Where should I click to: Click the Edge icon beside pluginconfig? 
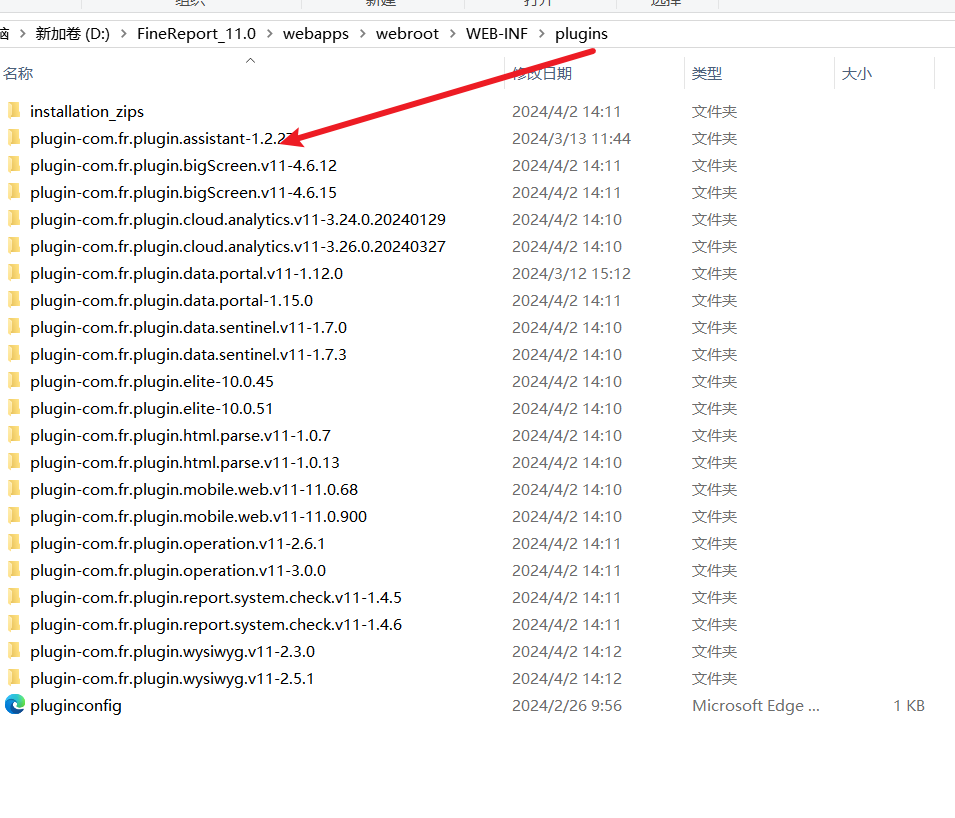click(x=15, y=705)
